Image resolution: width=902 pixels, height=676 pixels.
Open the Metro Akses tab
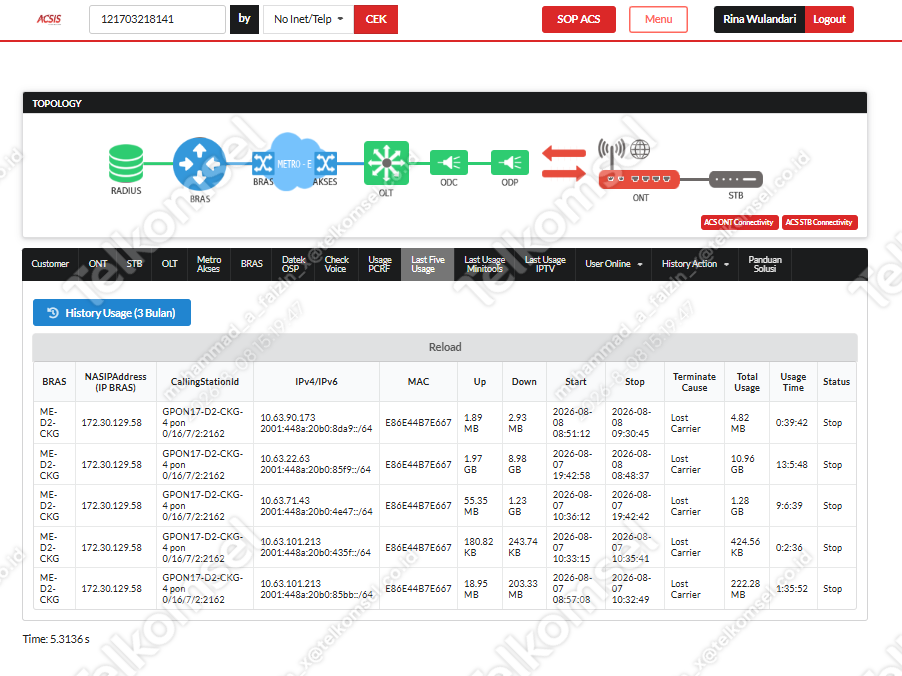(209, 264)
